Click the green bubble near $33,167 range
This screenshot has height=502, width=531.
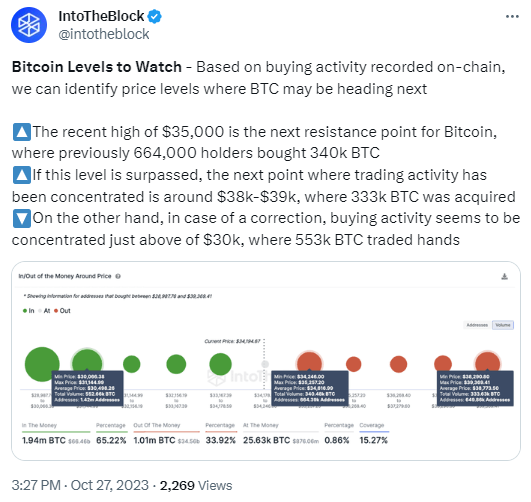(x=220, y=364)
